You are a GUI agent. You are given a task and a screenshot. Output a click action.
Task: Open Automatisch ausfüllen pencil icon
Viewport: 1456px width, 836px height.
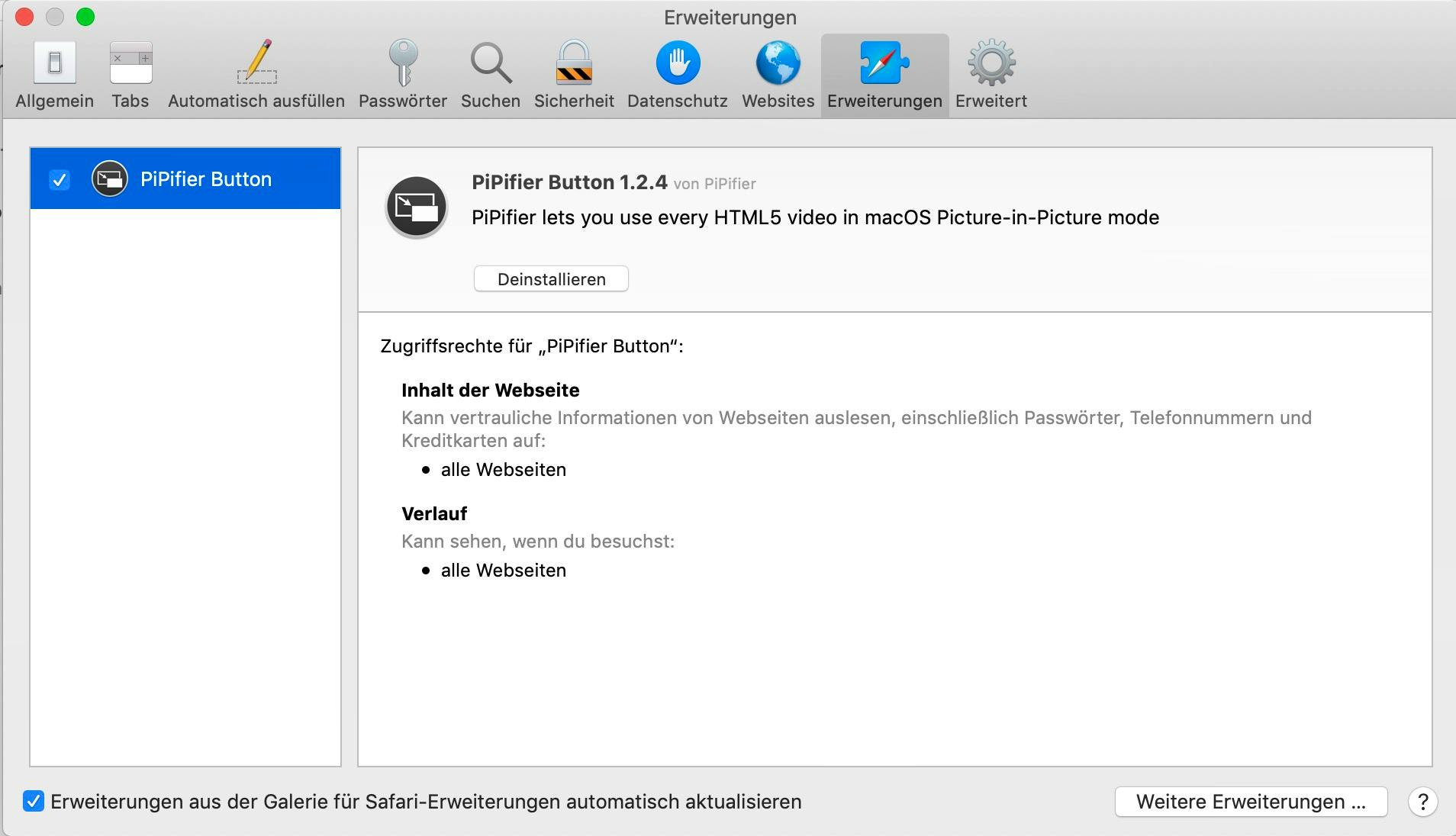coord(256,63)
